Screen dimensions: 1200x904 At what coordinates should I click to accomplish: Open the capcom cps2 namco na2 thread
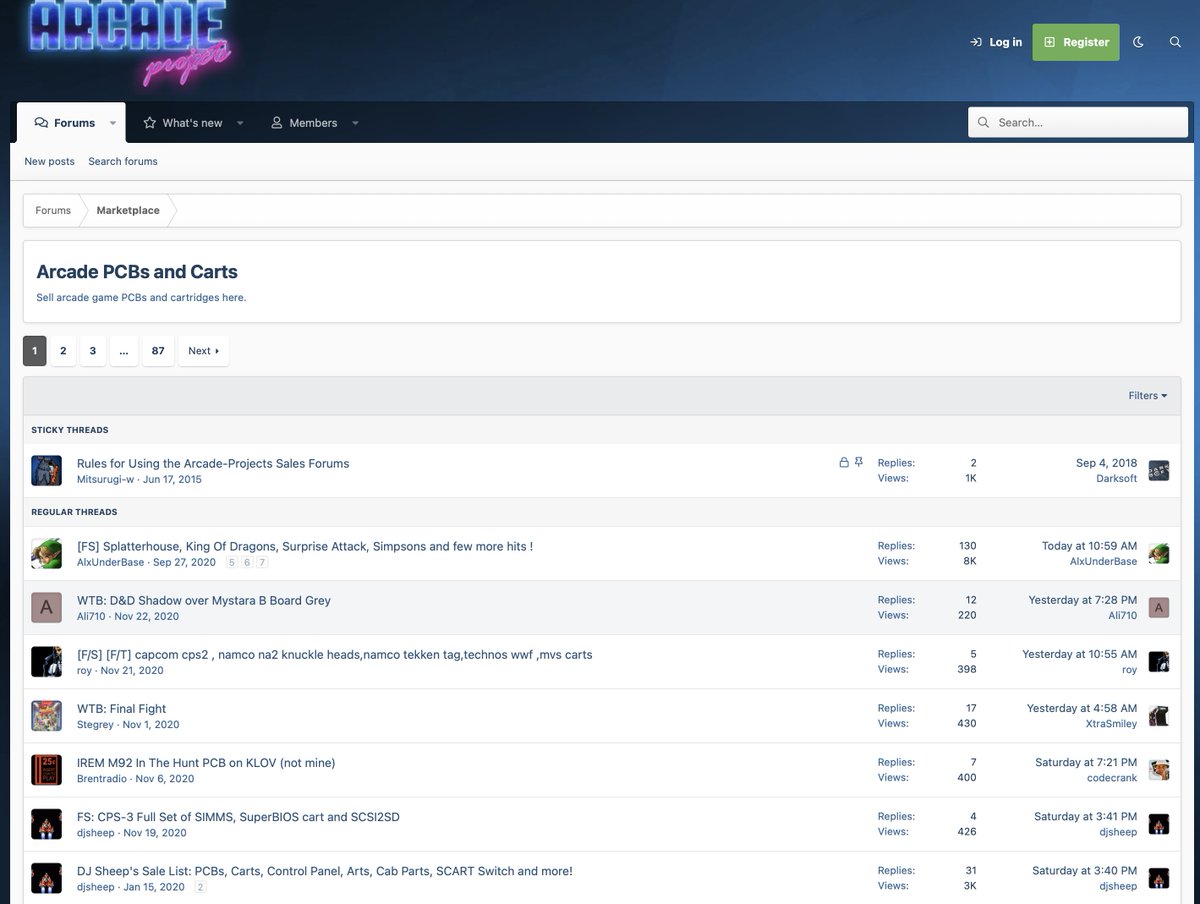[335, 654]
